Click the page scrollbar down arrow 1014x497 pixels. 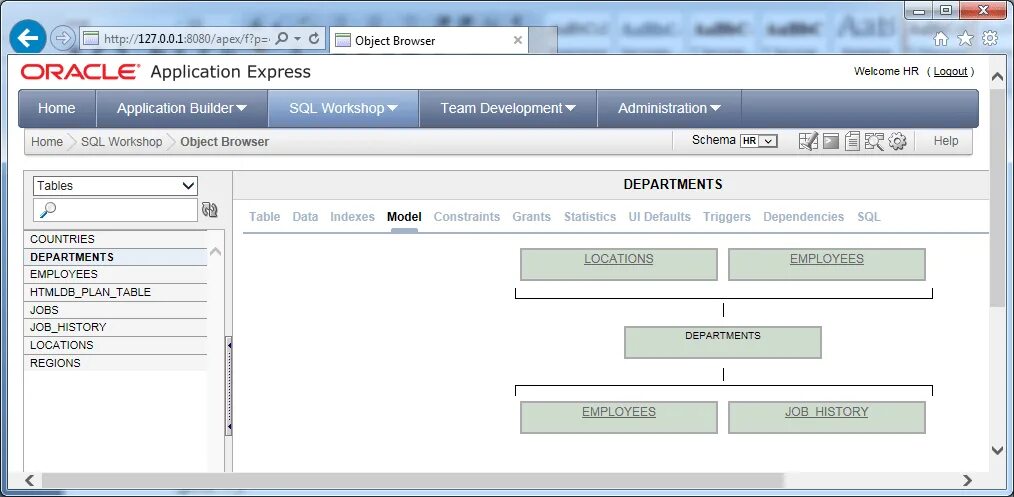(x=997, y=450)
